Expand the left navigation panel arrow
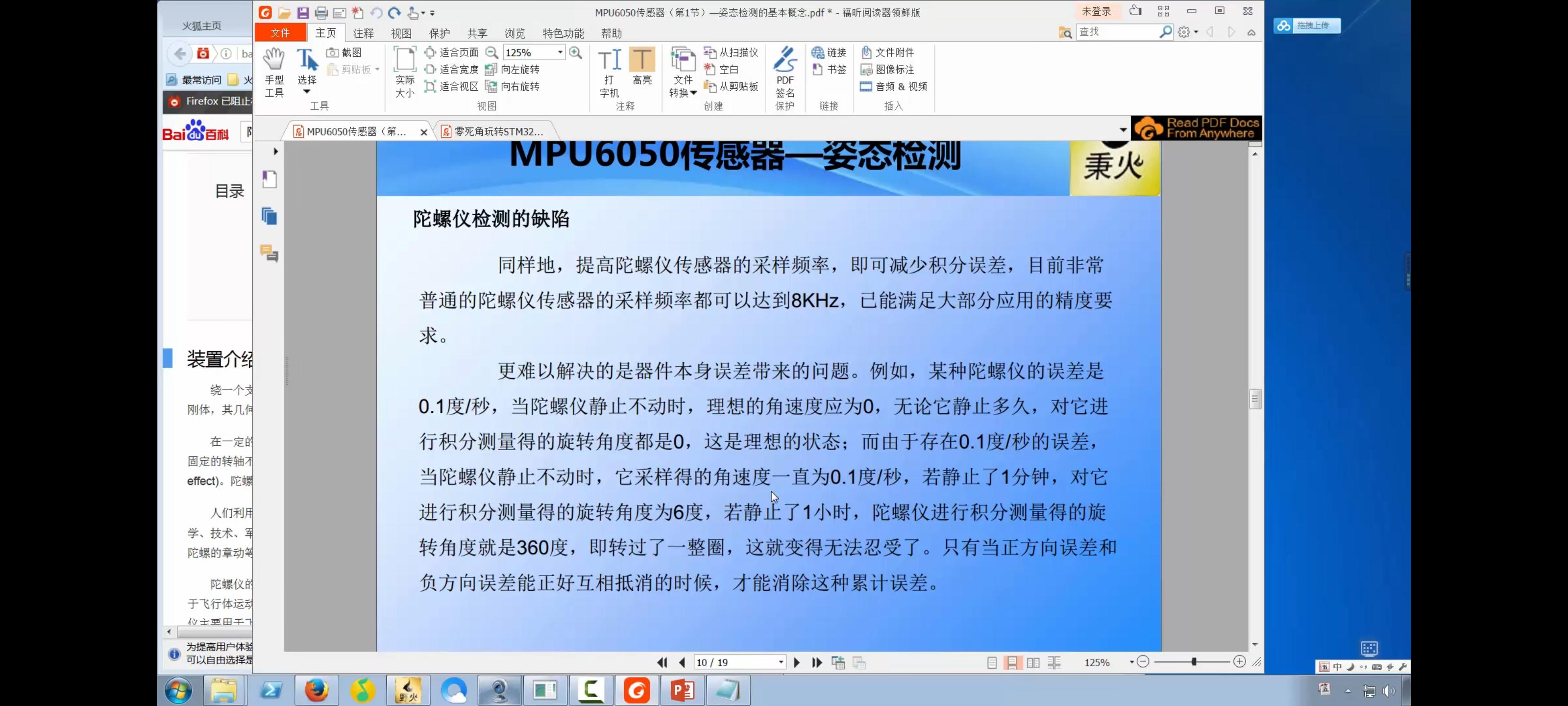The width and height of the screenshot is (1568, 706). click(x=276, y=151)
